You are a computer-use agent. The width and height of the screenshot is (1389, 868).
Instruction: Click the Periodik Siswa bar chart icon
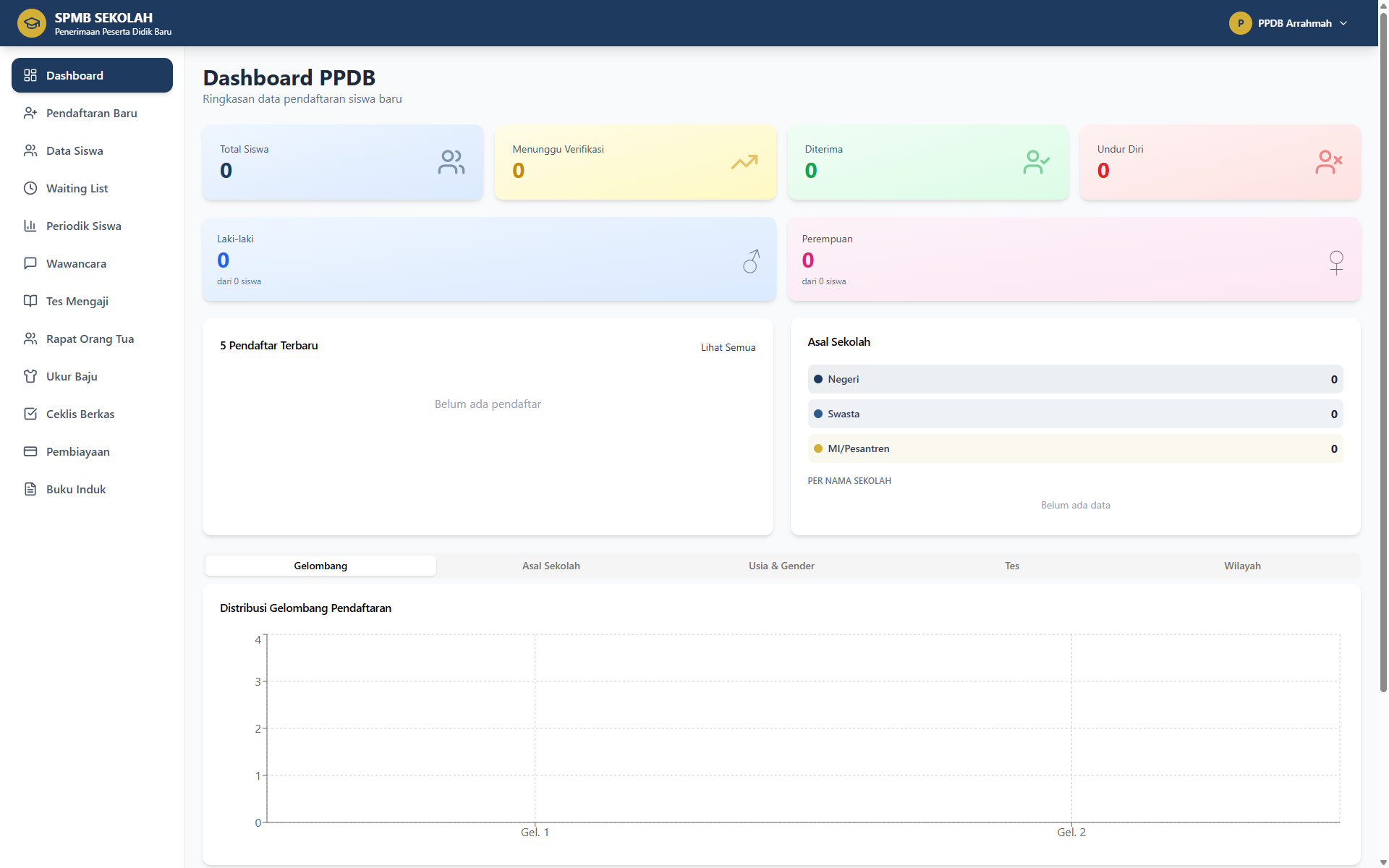coord(30,226)
